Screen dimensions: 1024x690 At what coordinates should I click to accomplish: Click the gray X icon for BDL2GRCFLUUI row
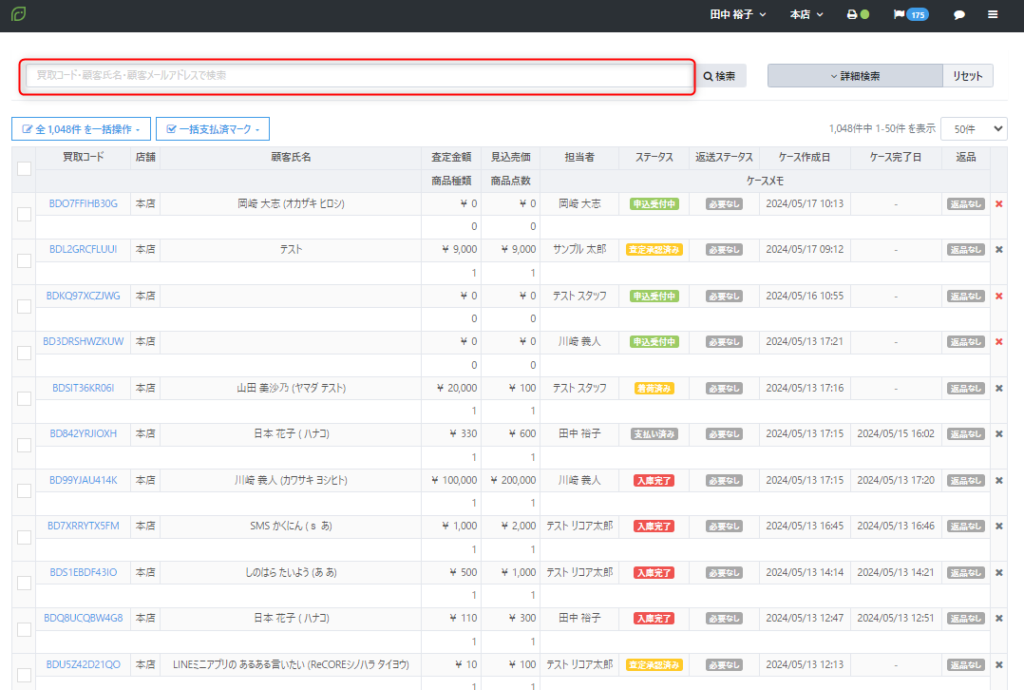[998, 250]
